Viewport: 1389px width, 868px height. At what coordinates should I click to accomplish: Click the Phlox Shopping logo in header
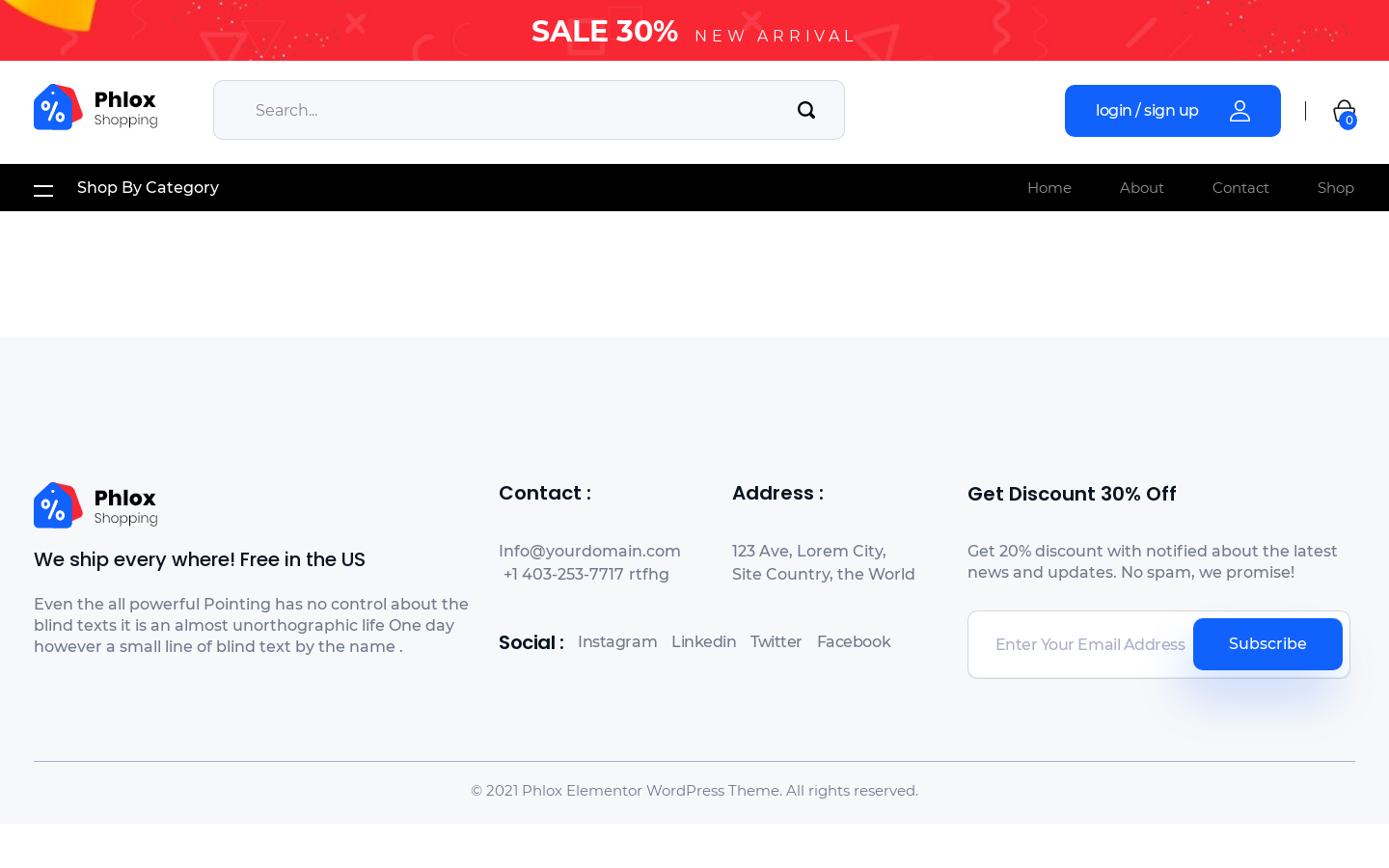(x=95, y=108)
